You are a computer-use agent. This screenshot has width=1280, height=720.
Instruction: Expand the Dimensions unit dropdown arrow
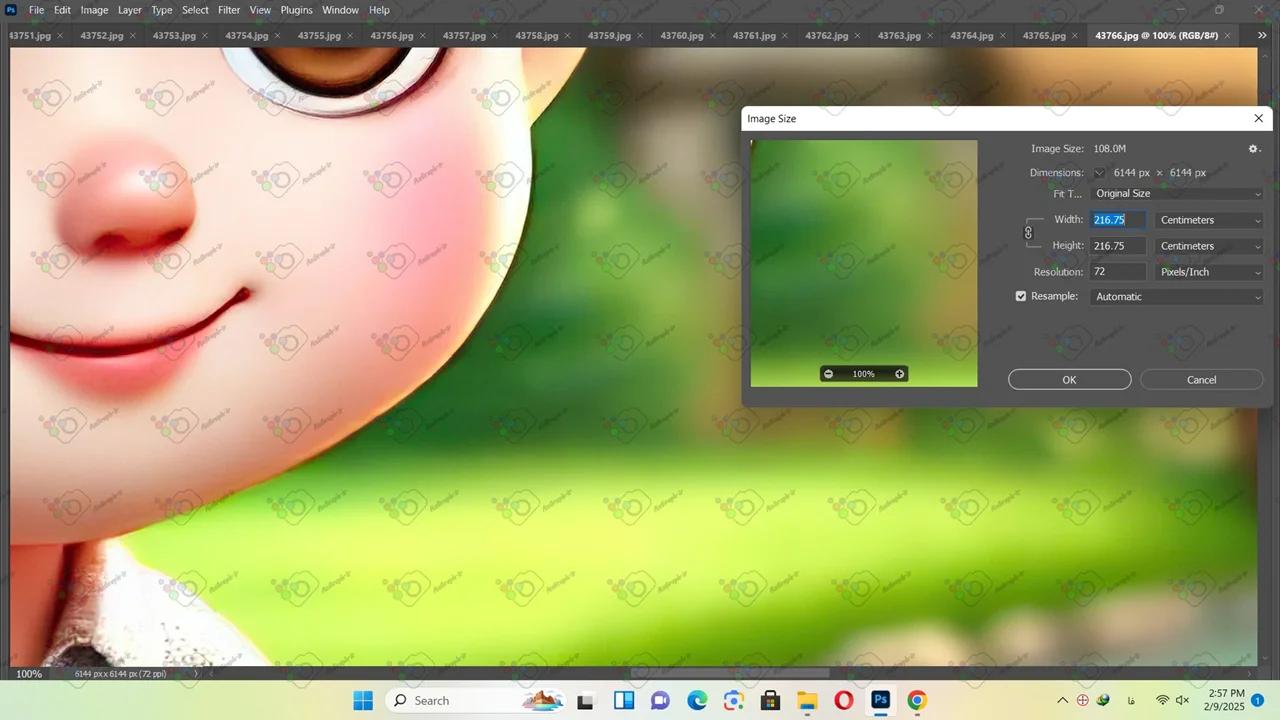tap(1099, 173)
